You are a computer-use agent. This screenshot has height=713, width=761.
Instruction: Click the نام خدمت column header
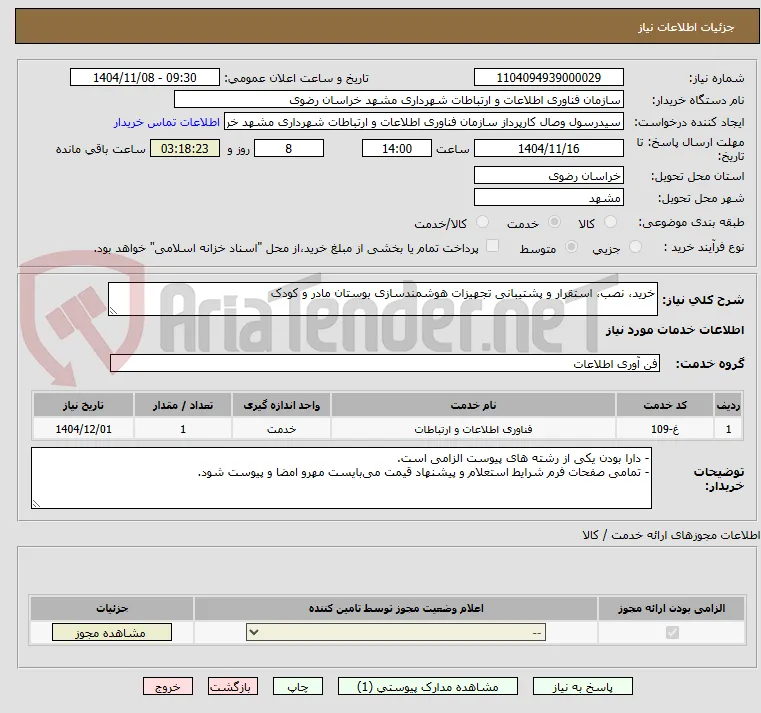point(473,405)
